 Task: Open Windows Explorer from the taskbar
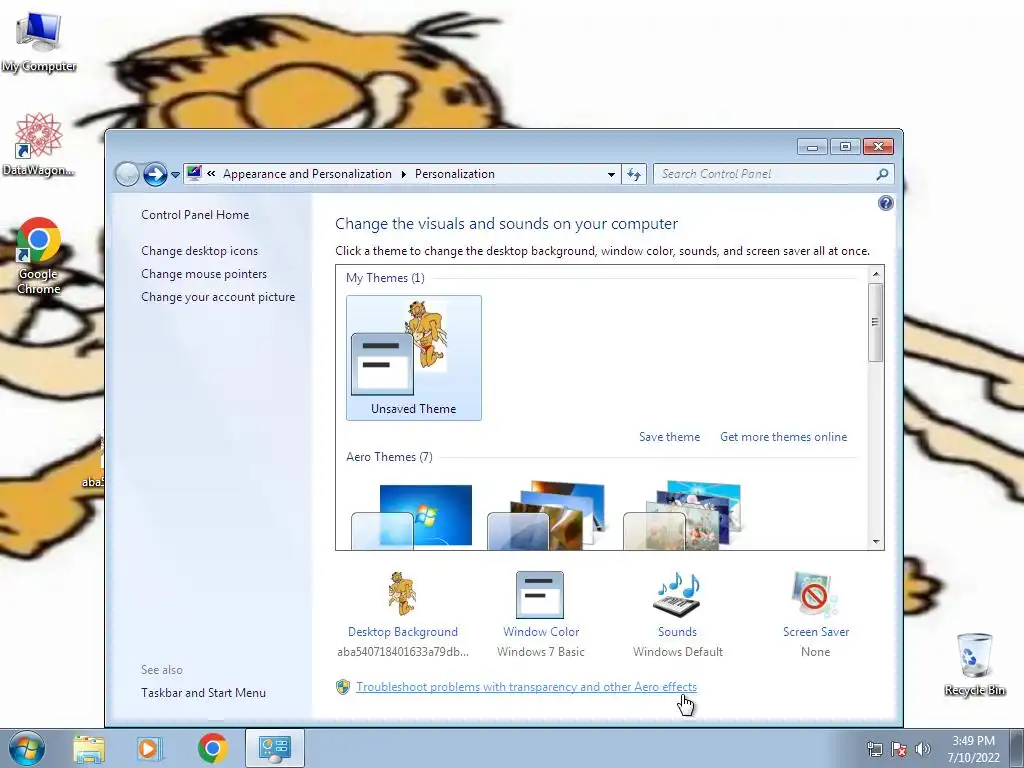[x=89, y=748]
